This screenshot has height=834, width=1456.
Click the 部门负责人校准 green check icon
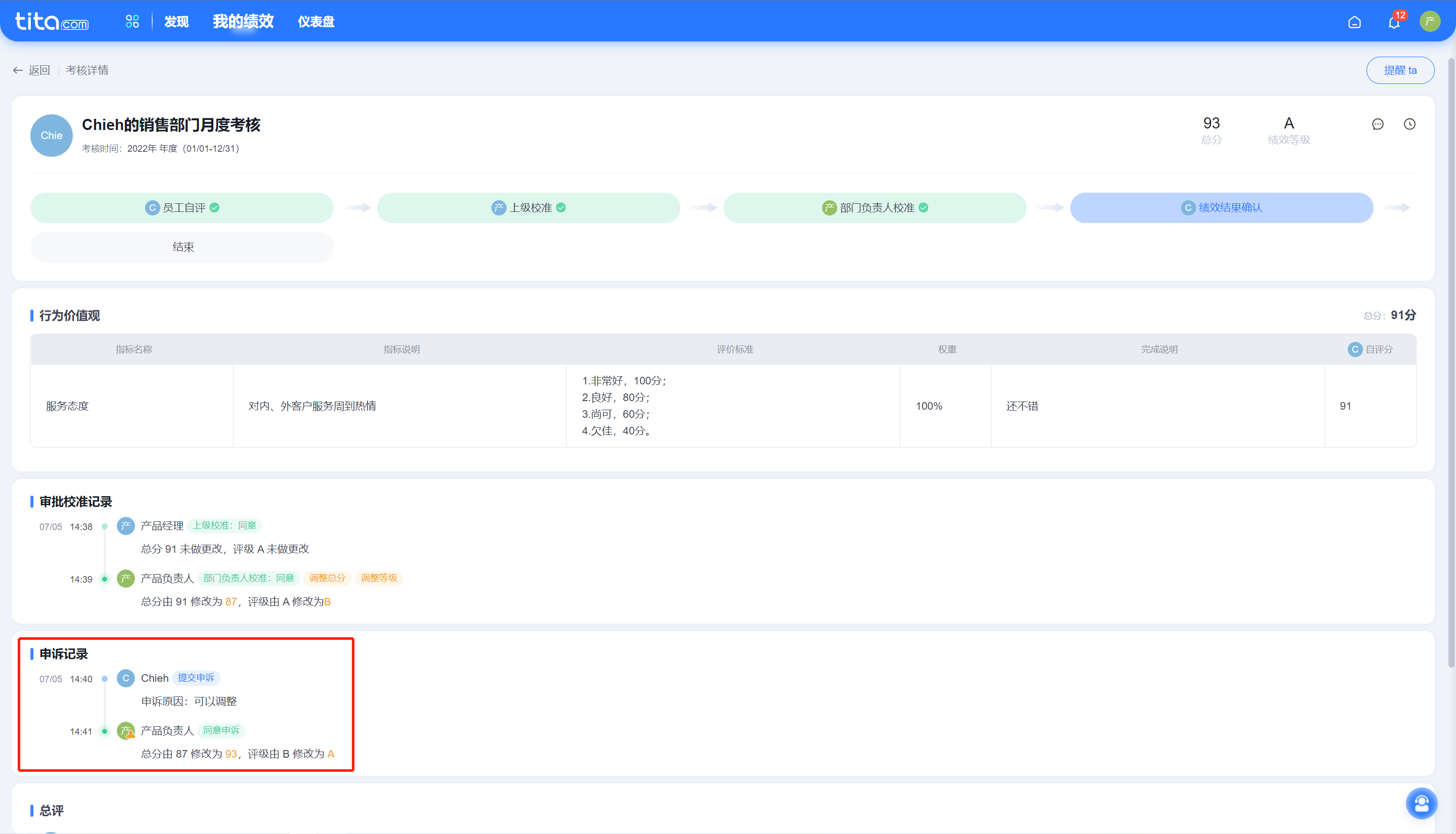(x=924, y=207)
